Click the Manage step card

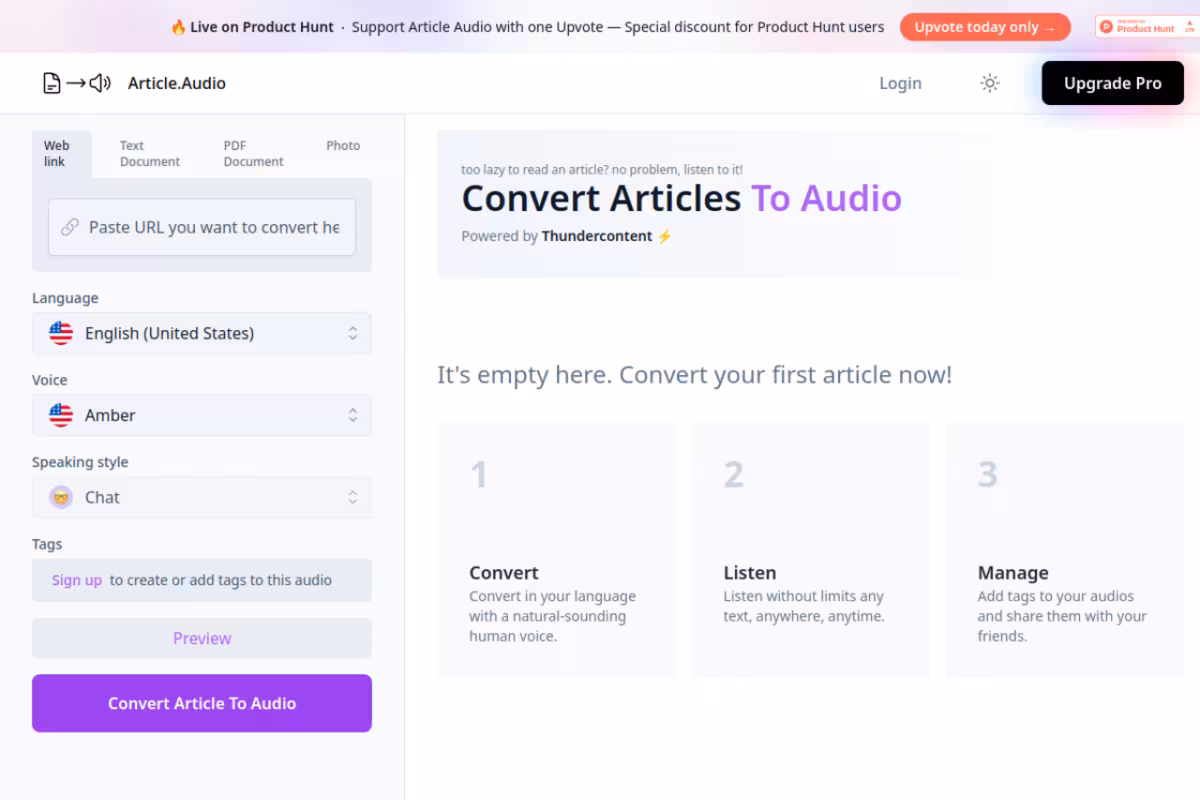[1065, 550]
